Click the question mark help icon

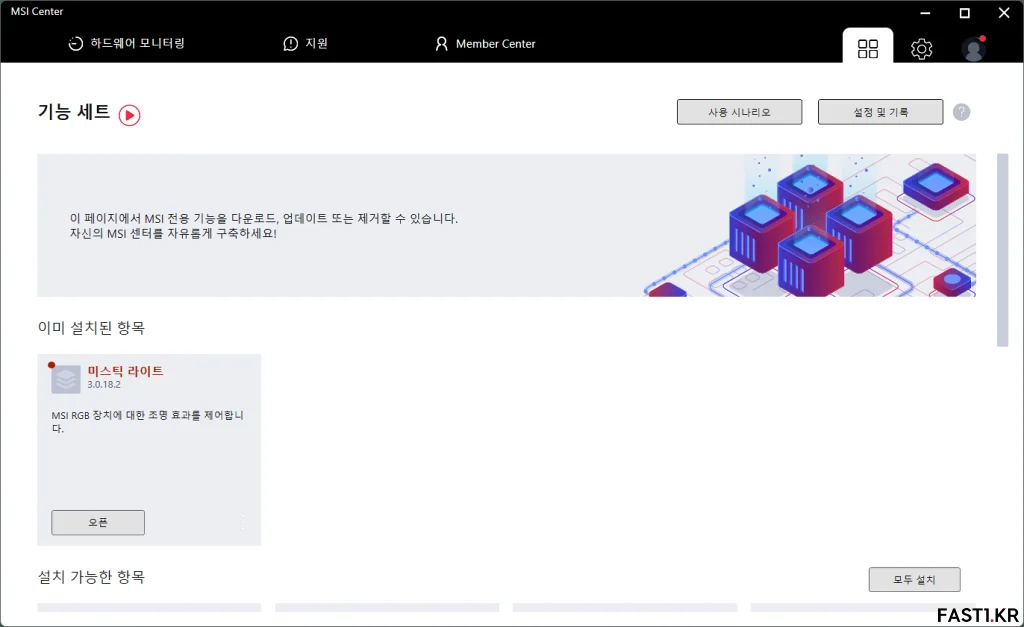[x=961, y=112]
